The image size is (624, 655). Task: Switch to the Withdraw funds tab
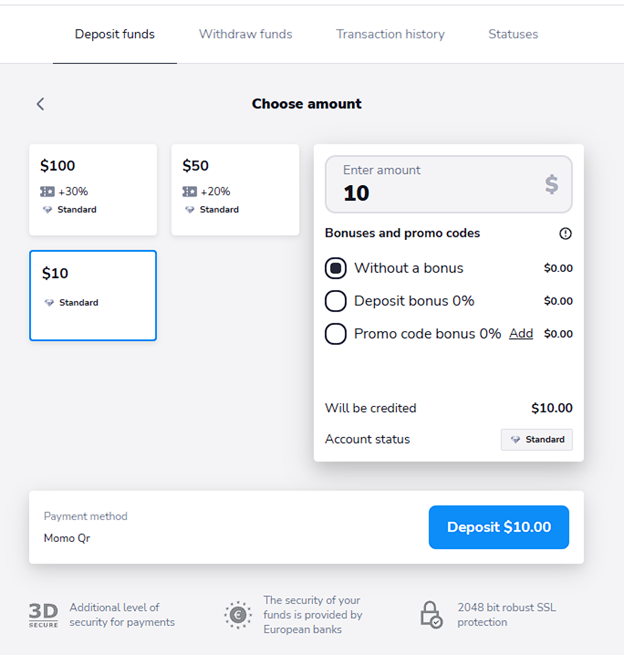coord(246,34)
